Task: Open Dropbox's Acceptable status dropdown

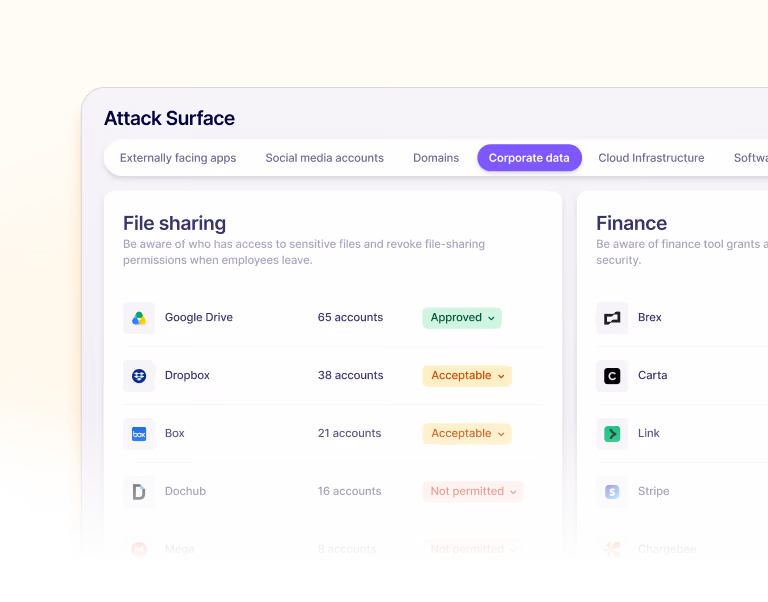Action: coord(467,376)
